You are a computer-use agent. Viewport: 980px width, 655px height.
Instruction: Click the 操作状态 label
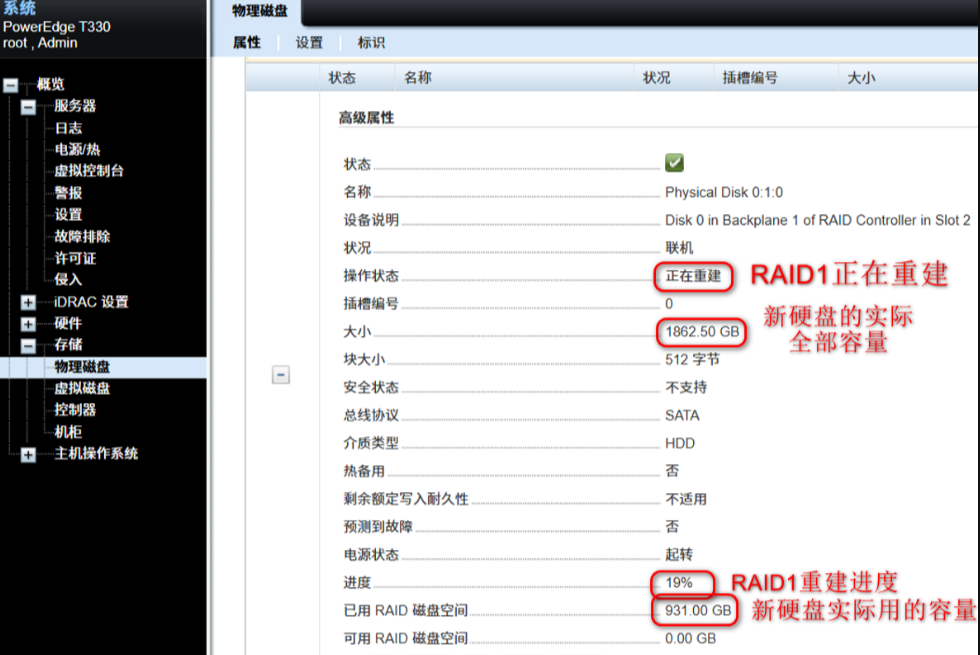pyautogui.click(x=371, y=276)
